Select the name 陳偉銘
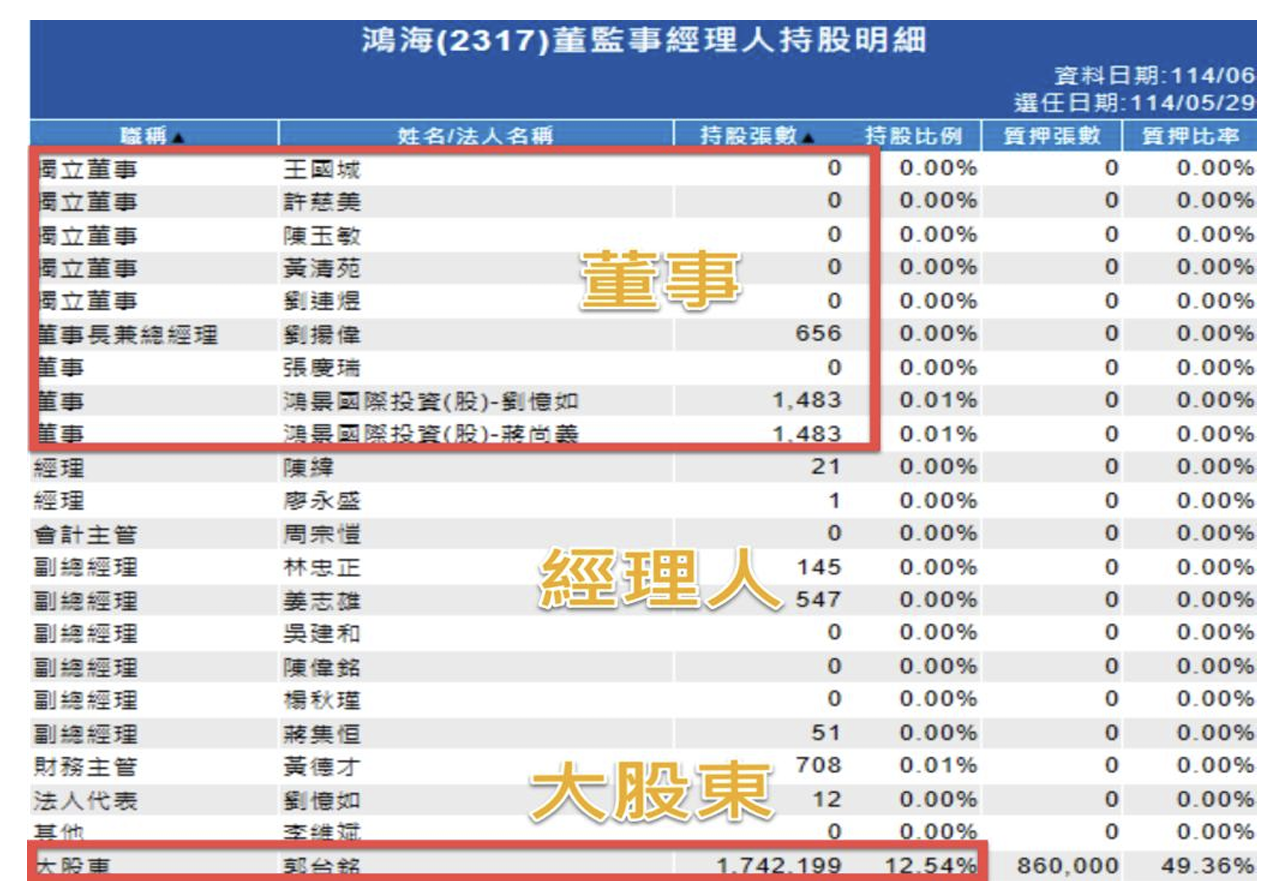Image resolution: width=1273 pixels, height=887 pixels. (321, 667)
